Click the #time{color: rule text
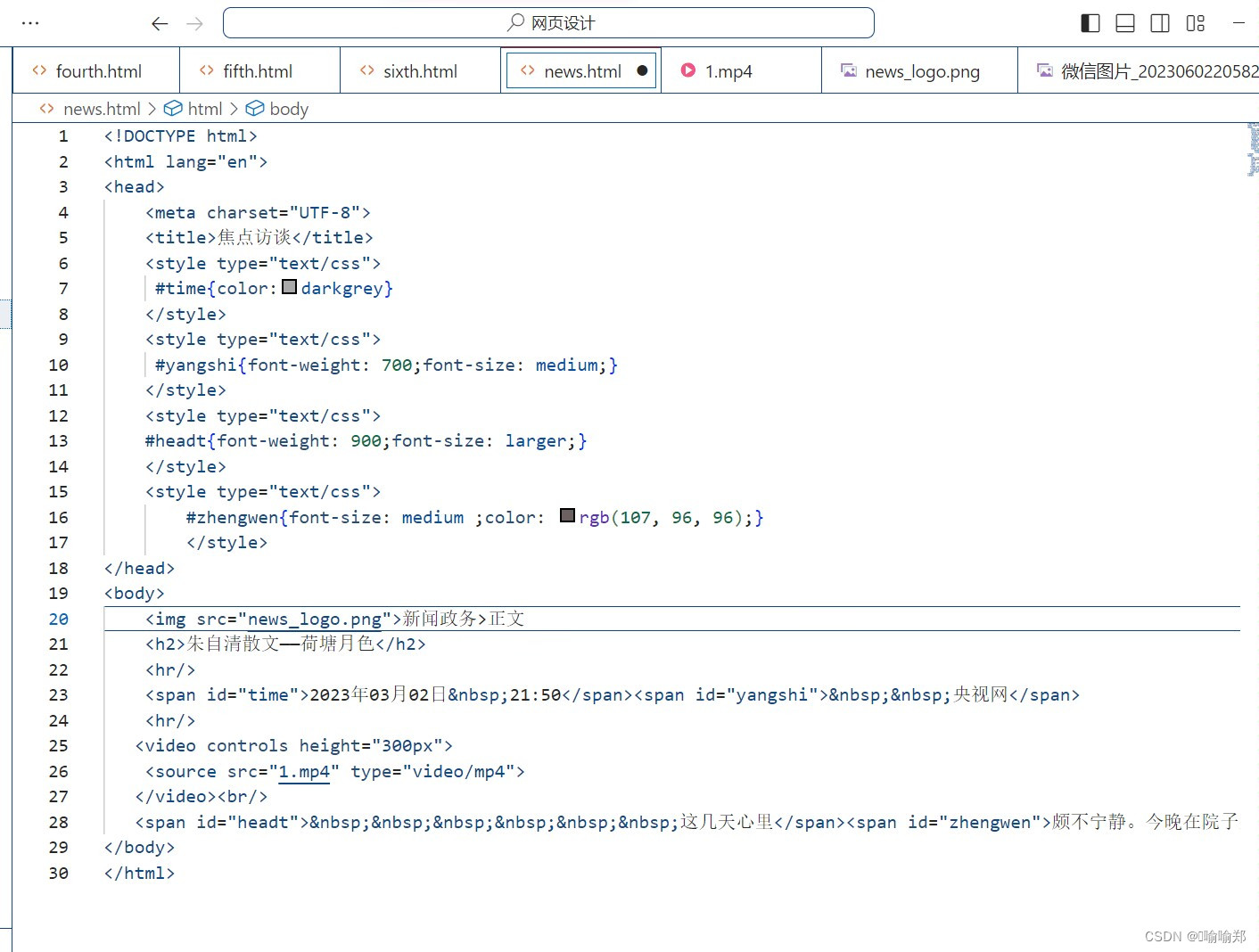 coord(274,289)
